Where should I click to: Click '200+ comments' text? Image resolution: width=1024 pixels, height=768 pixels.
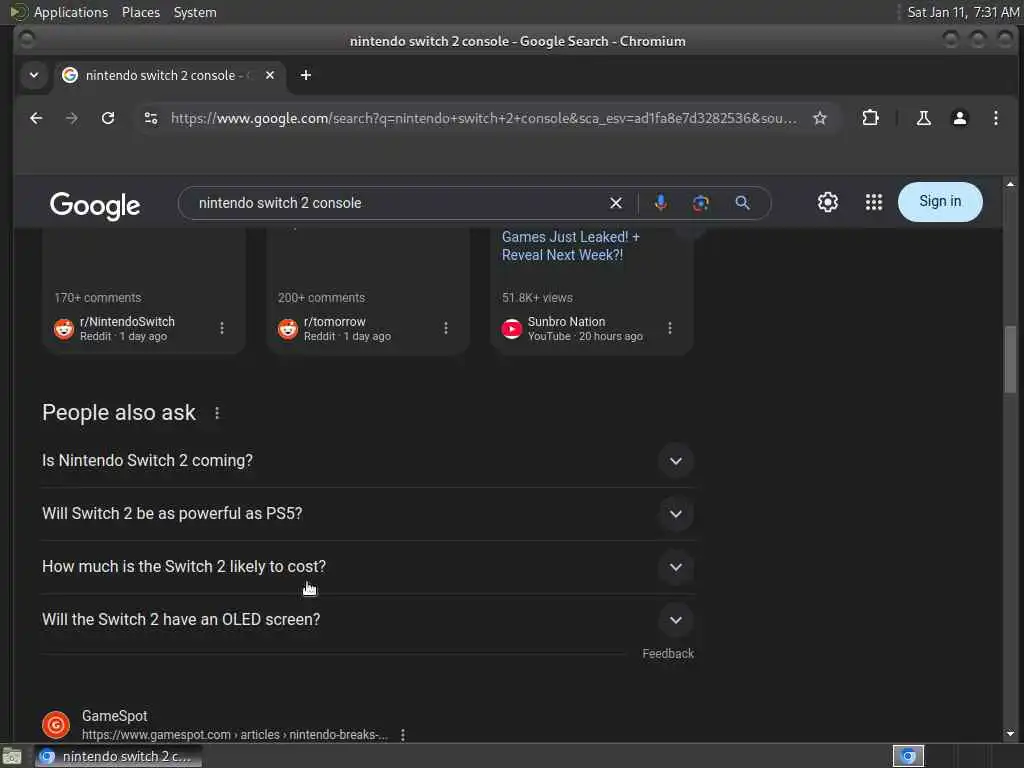(321, 298)
